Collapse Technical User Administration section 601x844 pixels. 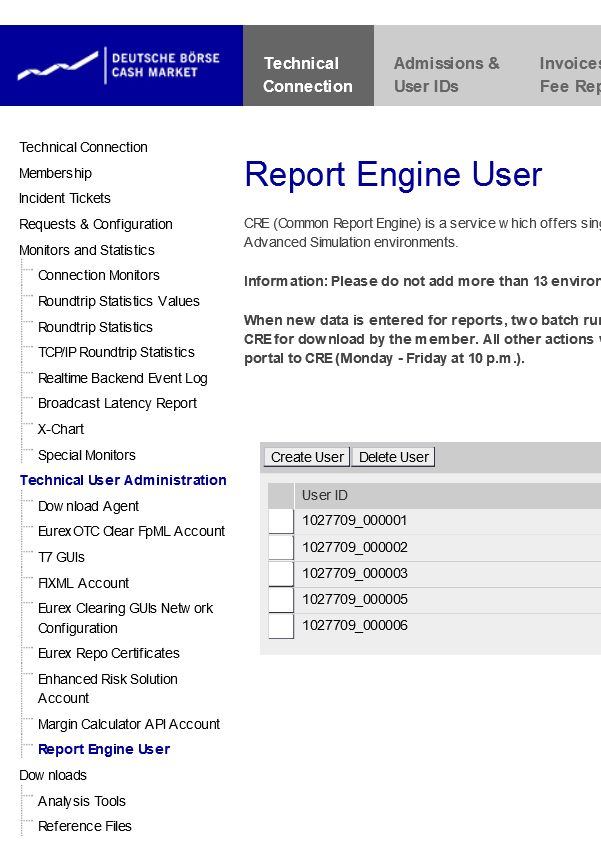coord(123,480)
